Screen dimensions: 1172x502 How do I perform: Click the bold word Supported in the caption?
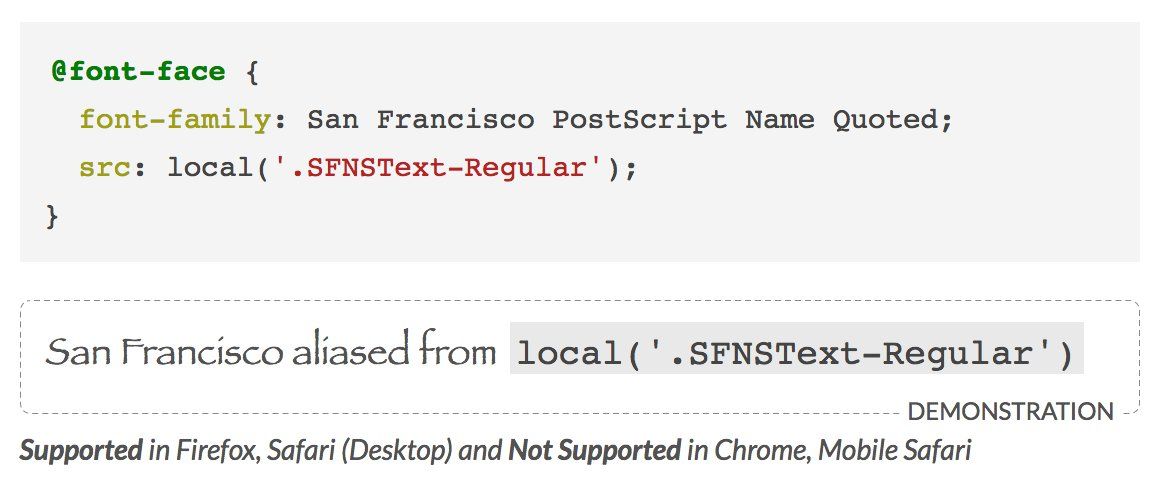(81, 450)
